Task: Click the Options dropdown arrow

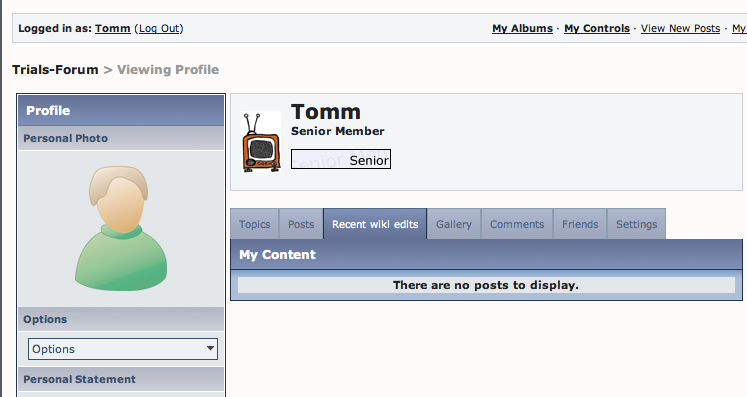Action: point(210,348)
